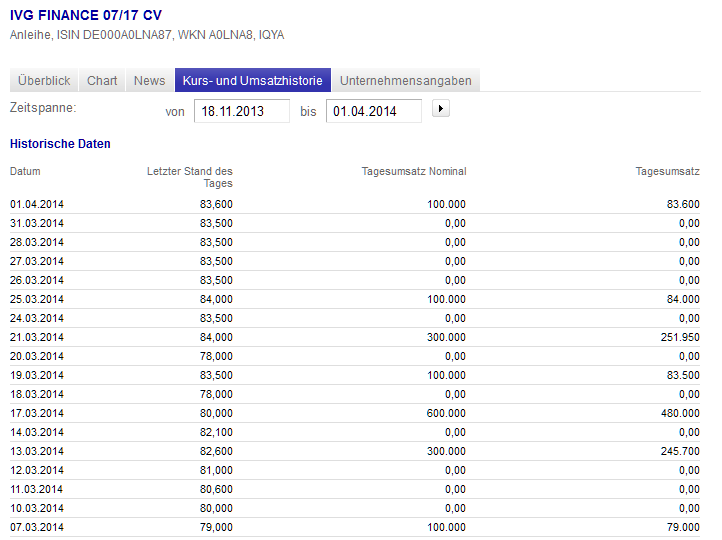Viewport: 722px width, 540px height.
Task: Open the News tab
Action: tap(150, 81)
